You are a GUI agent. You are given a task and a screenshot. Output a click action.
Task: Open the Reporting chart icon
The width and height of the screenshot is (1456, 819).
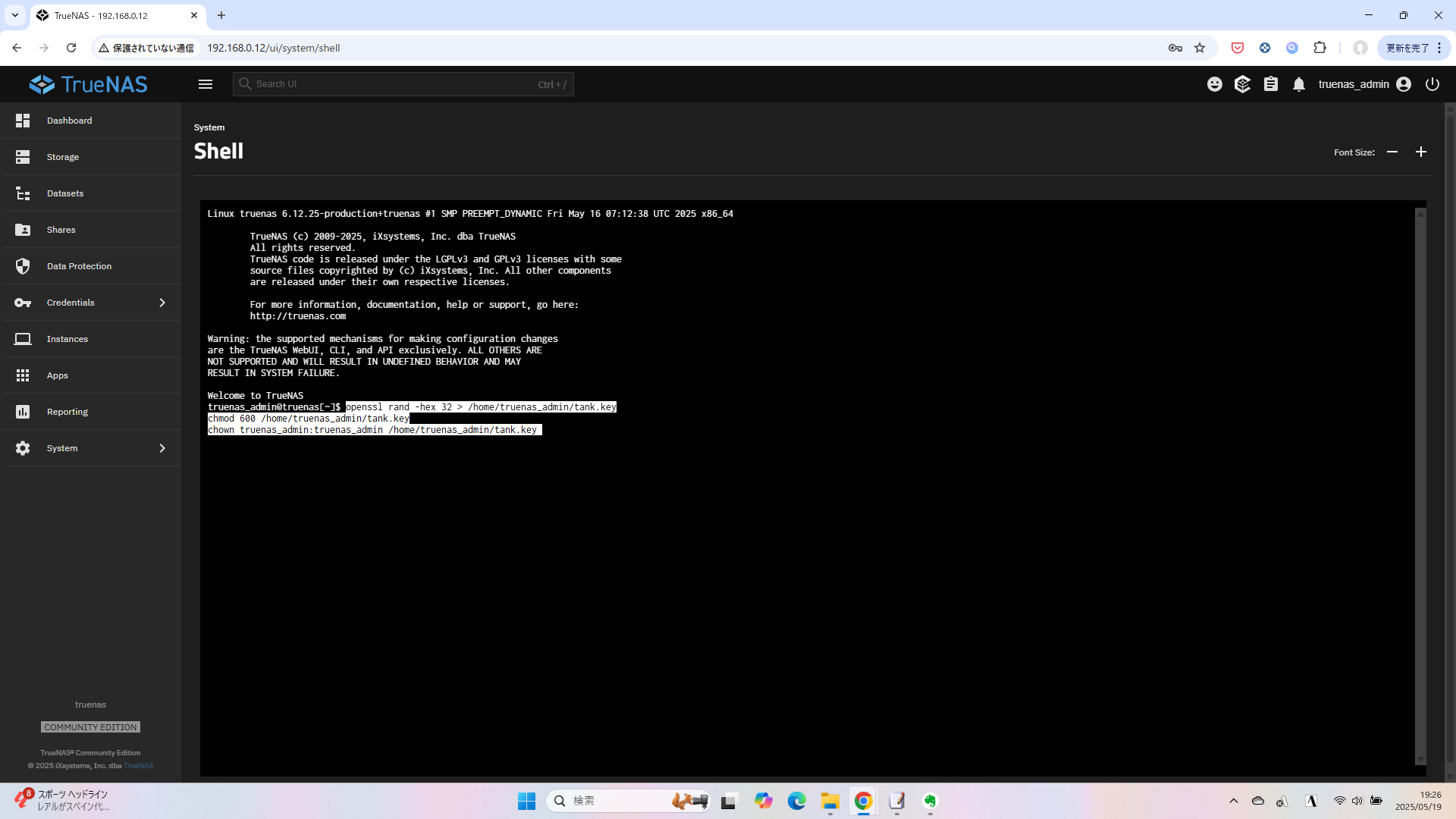[23, 412]
